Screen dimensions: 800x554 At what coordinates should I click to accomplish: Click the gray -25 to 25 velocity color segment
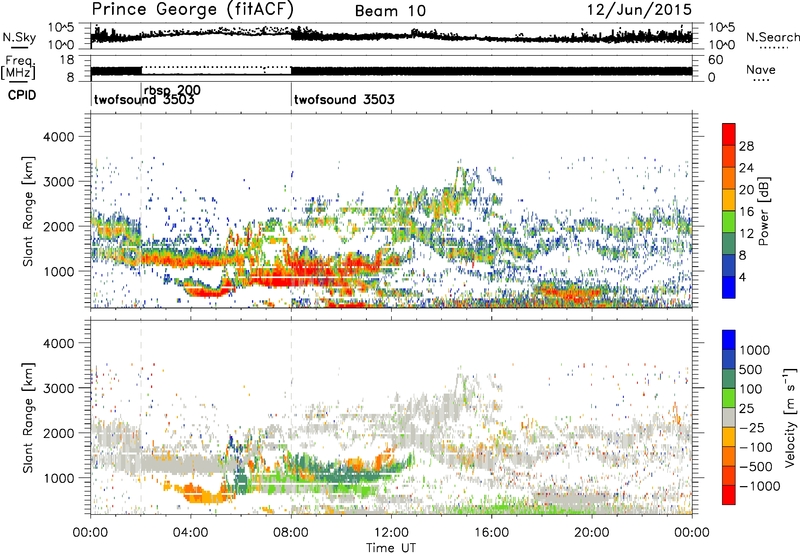[x=729, y=417]
